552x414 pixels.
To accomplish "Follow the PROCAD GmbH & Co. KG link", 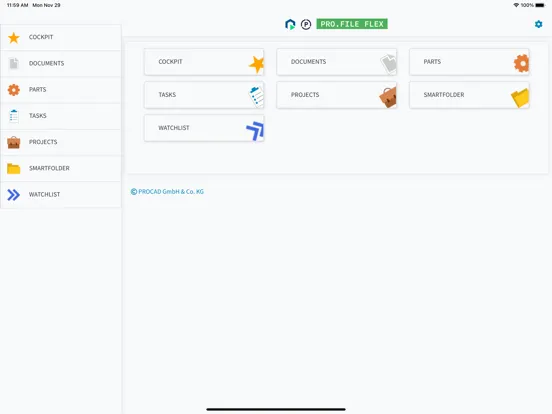I will pos(167,192).
